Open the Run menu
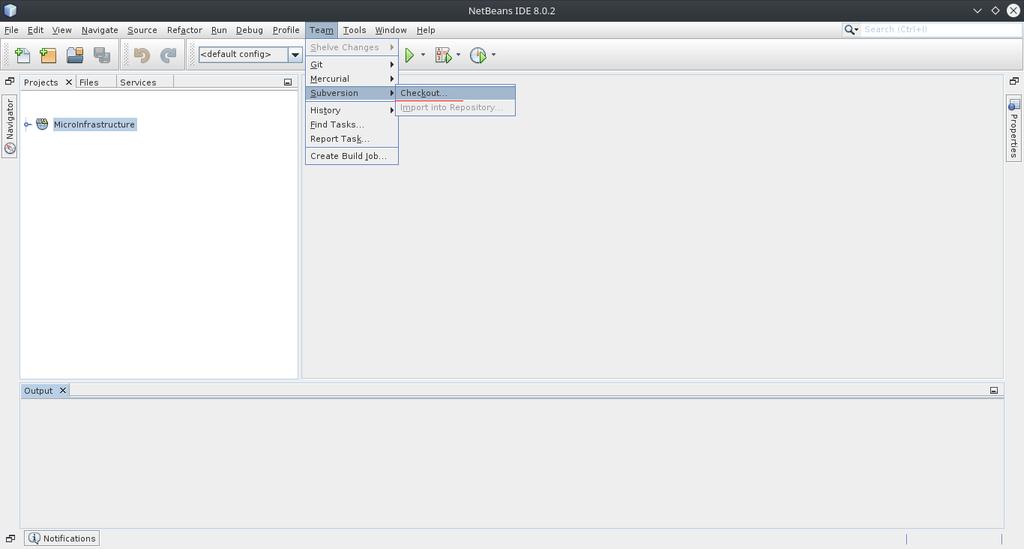This screenshot has width=1024, height=549. coord(219,30)
